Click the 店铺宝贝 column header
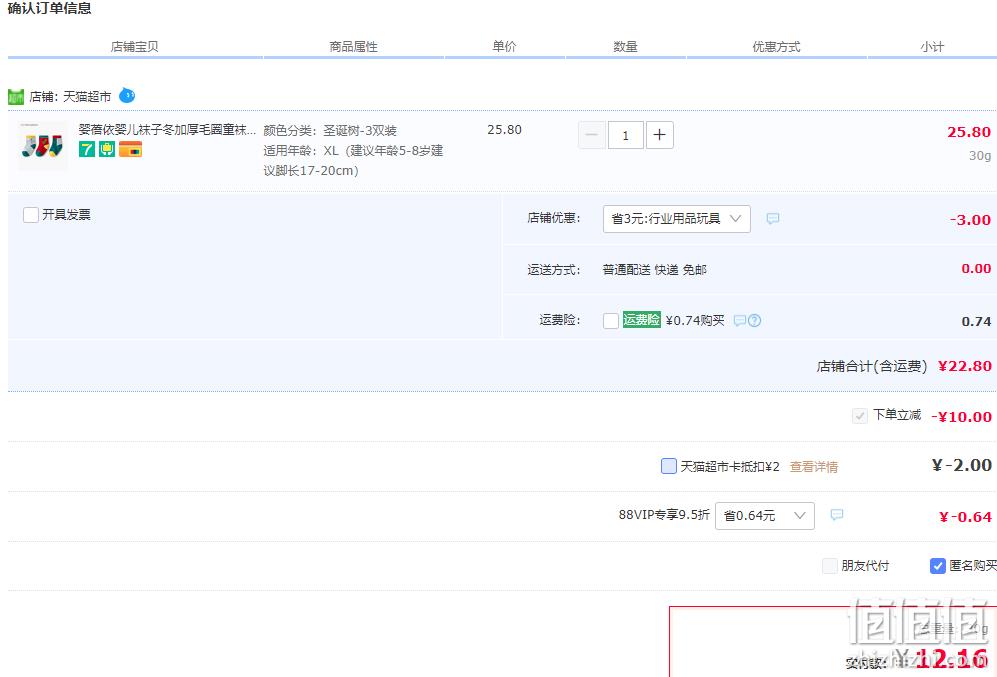Screen dimensions: 997x677 pos(134,46)
